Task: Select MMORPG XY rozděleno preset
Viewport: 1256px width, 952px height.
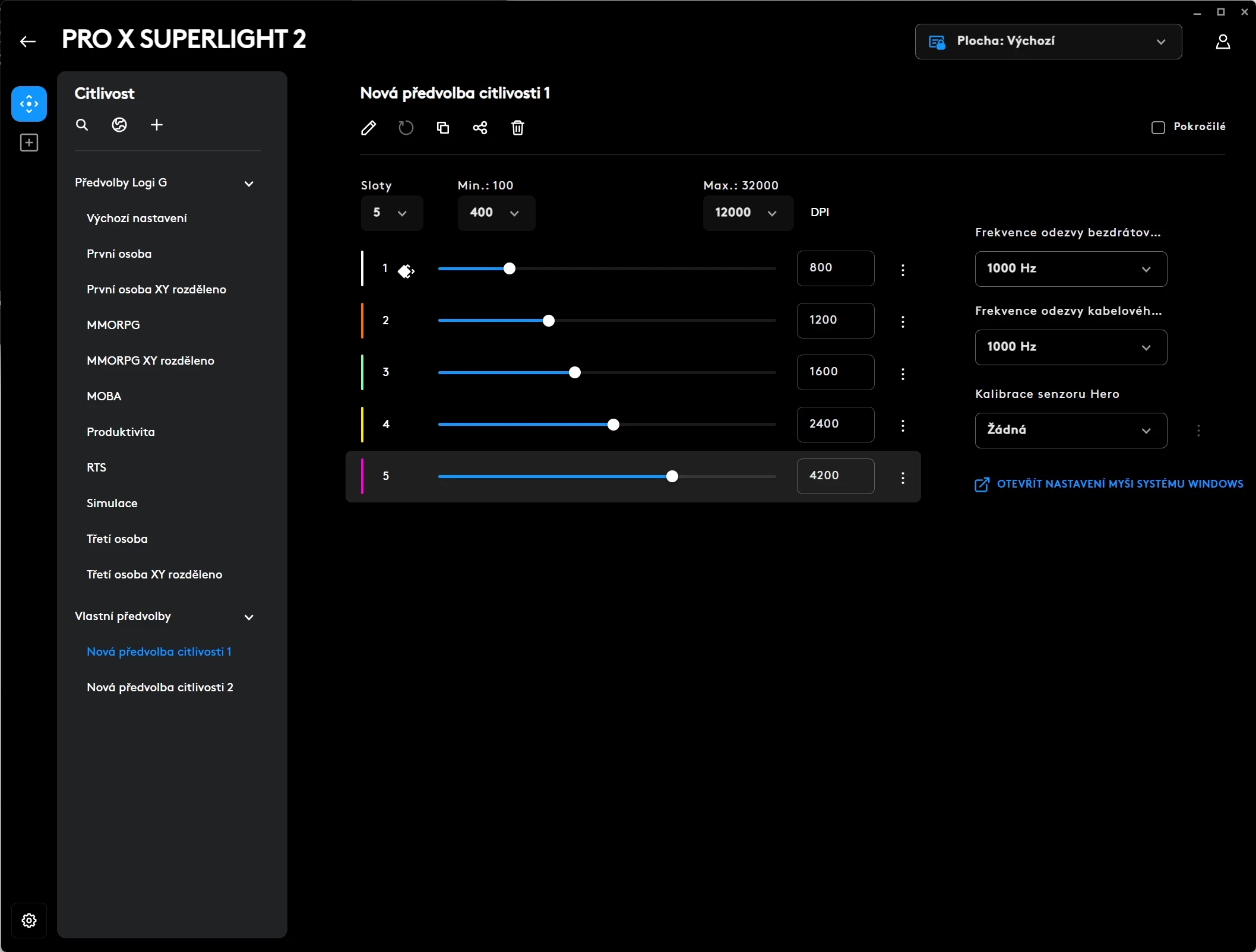Action: coord(150,361)
